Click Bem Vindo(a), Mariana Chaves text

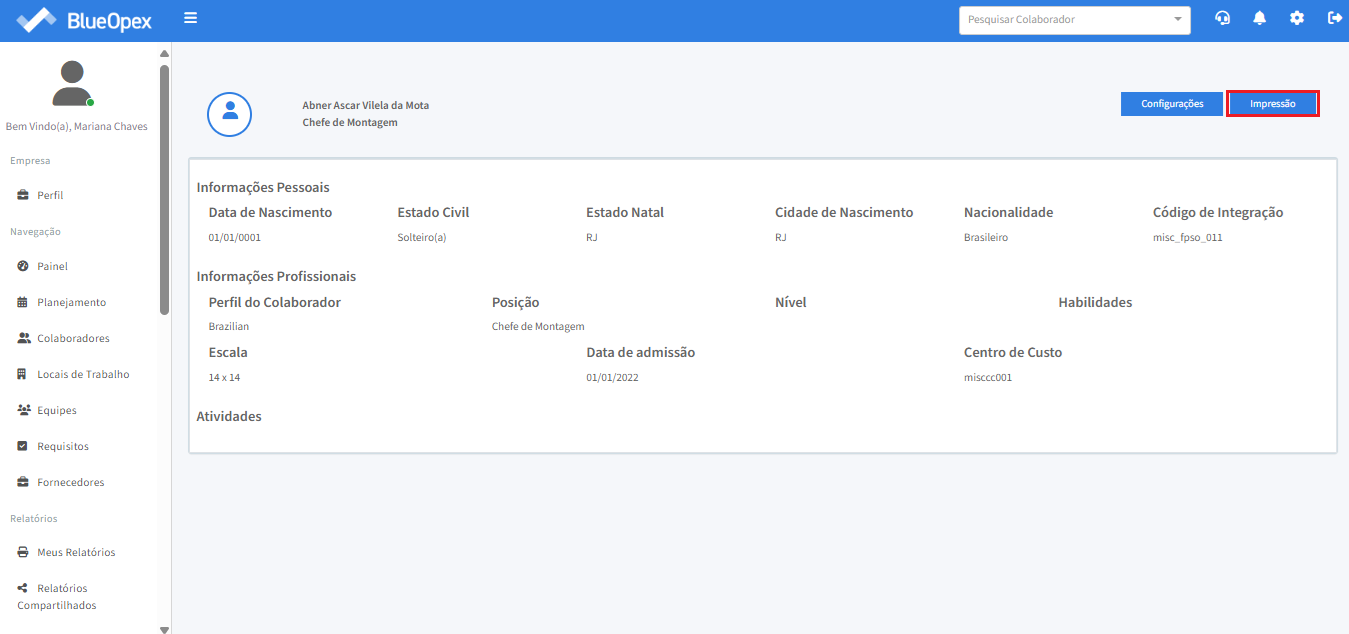(x=77, y=126)
